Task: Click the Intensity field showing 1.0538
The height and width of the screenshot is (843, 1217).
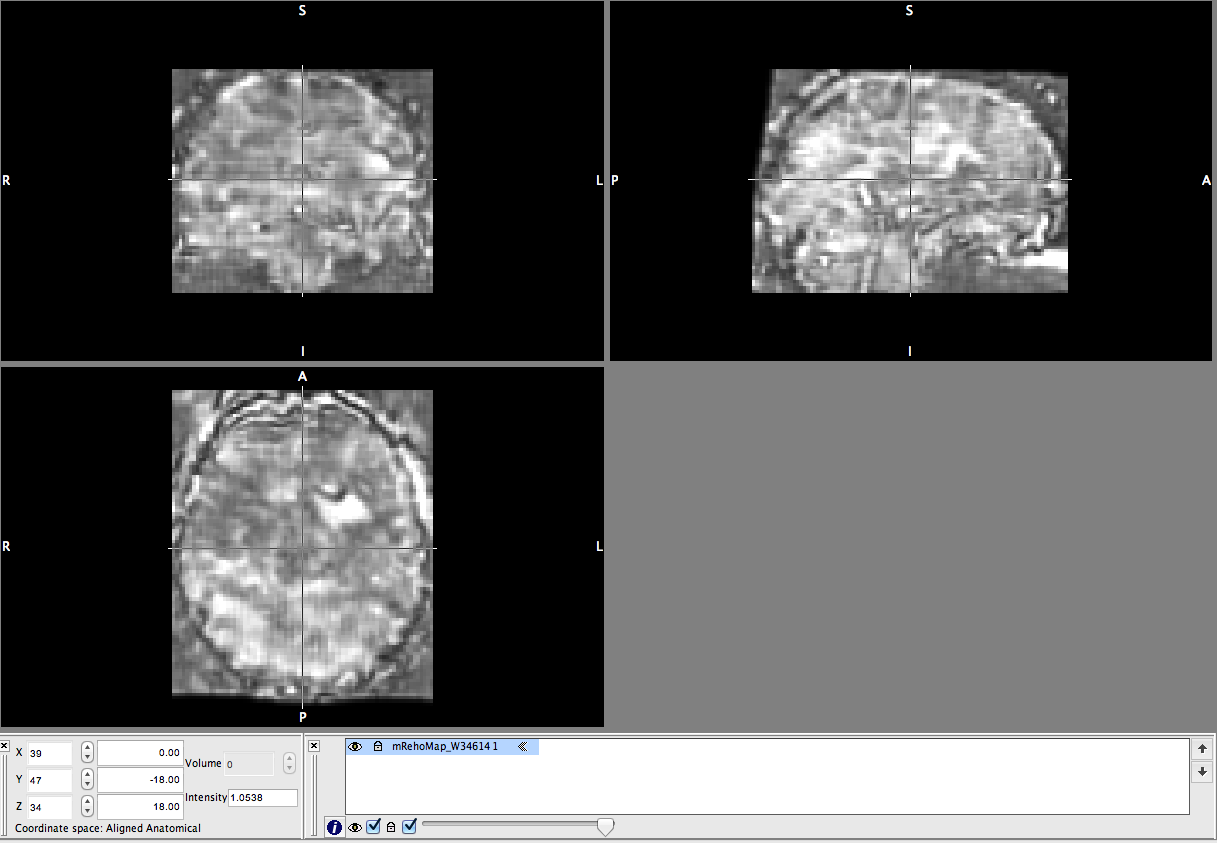Action: coord(263,798)
